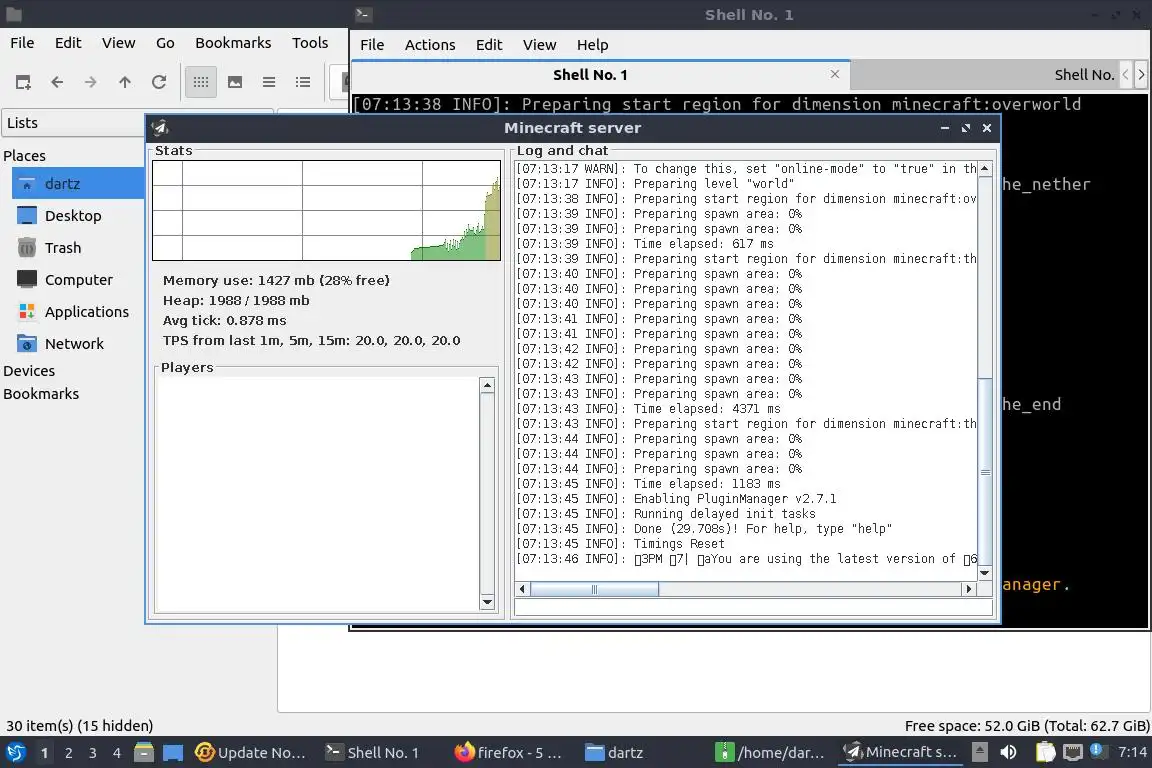Click the Minecraft server window icon
Screen dimensions: 1152x768
tap(160, 128)
